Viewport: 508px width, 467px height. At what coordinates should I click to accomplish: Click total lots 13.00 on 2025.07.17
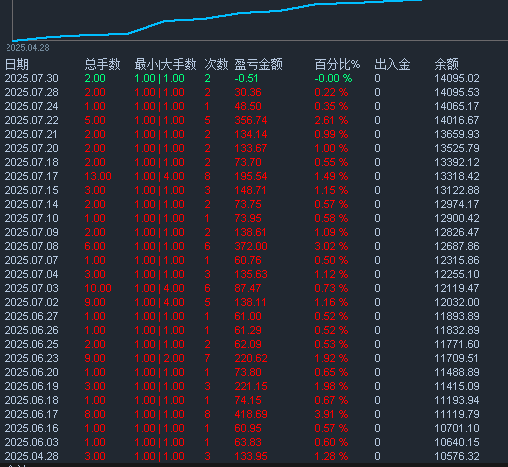click(98, 176)
